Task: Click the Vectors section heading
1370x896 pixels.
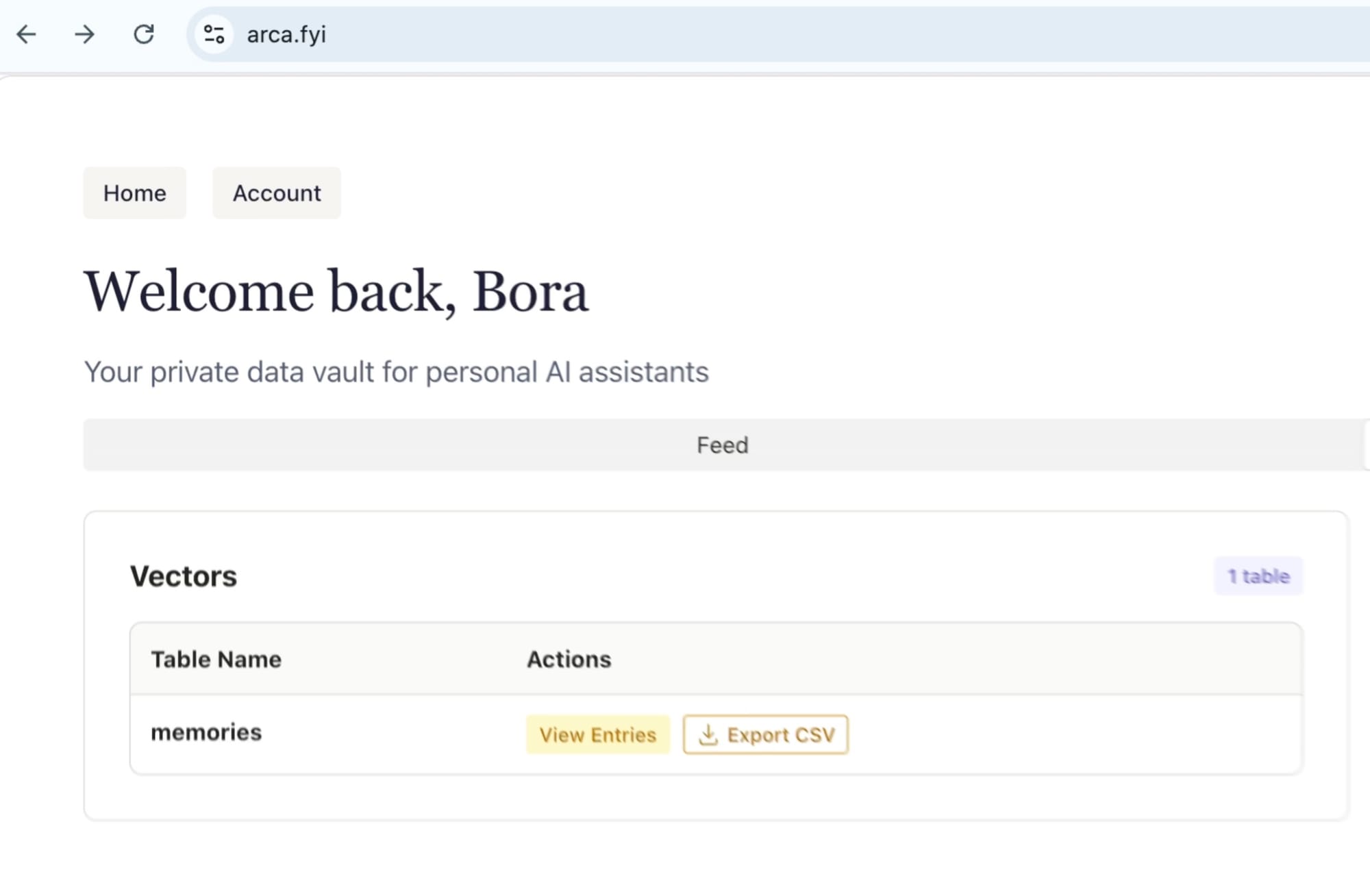Action: point(184,576)
